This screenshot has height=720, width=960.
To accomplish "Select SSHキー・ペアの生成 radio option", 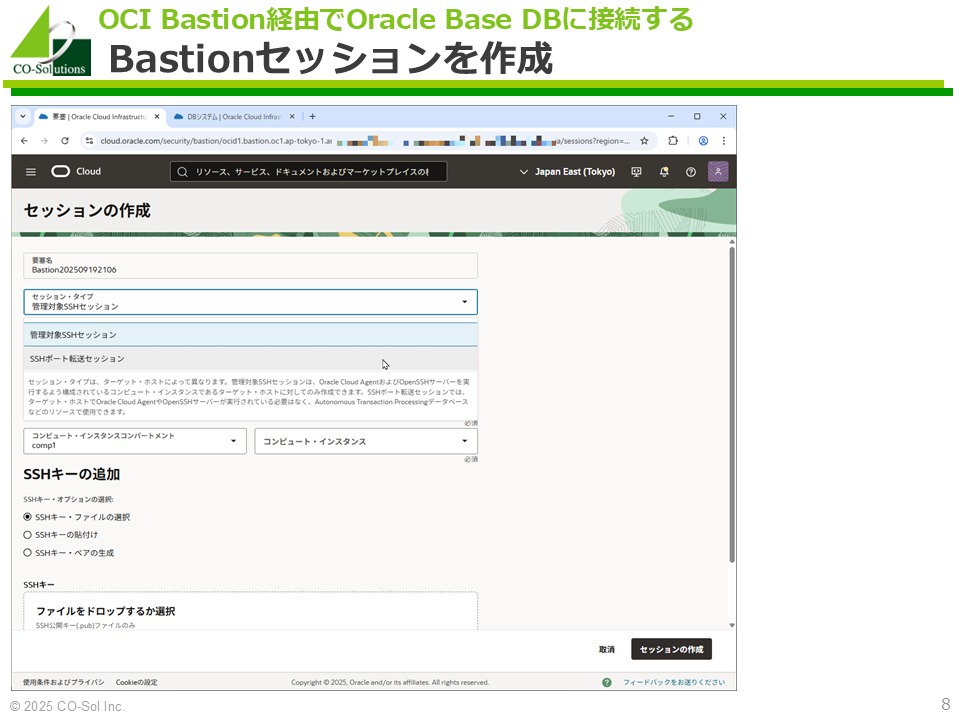I will coord(28,553).
